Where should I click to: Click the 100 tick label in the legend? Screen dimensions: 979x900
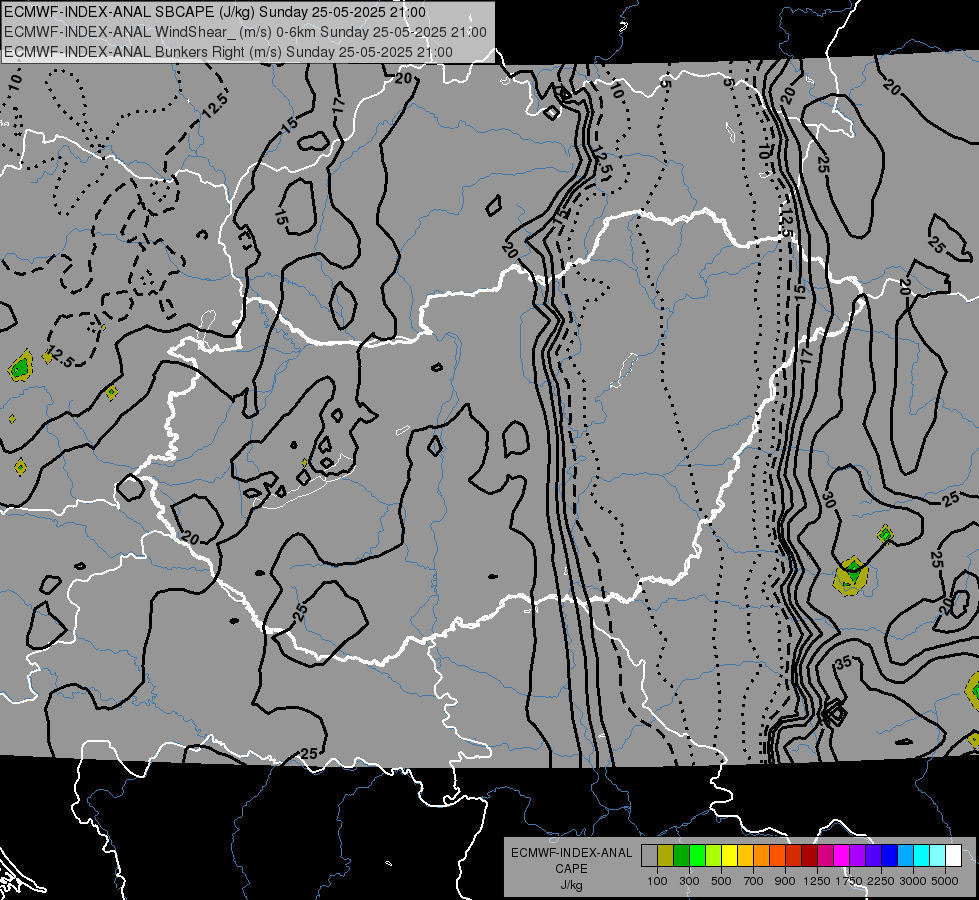657,881
